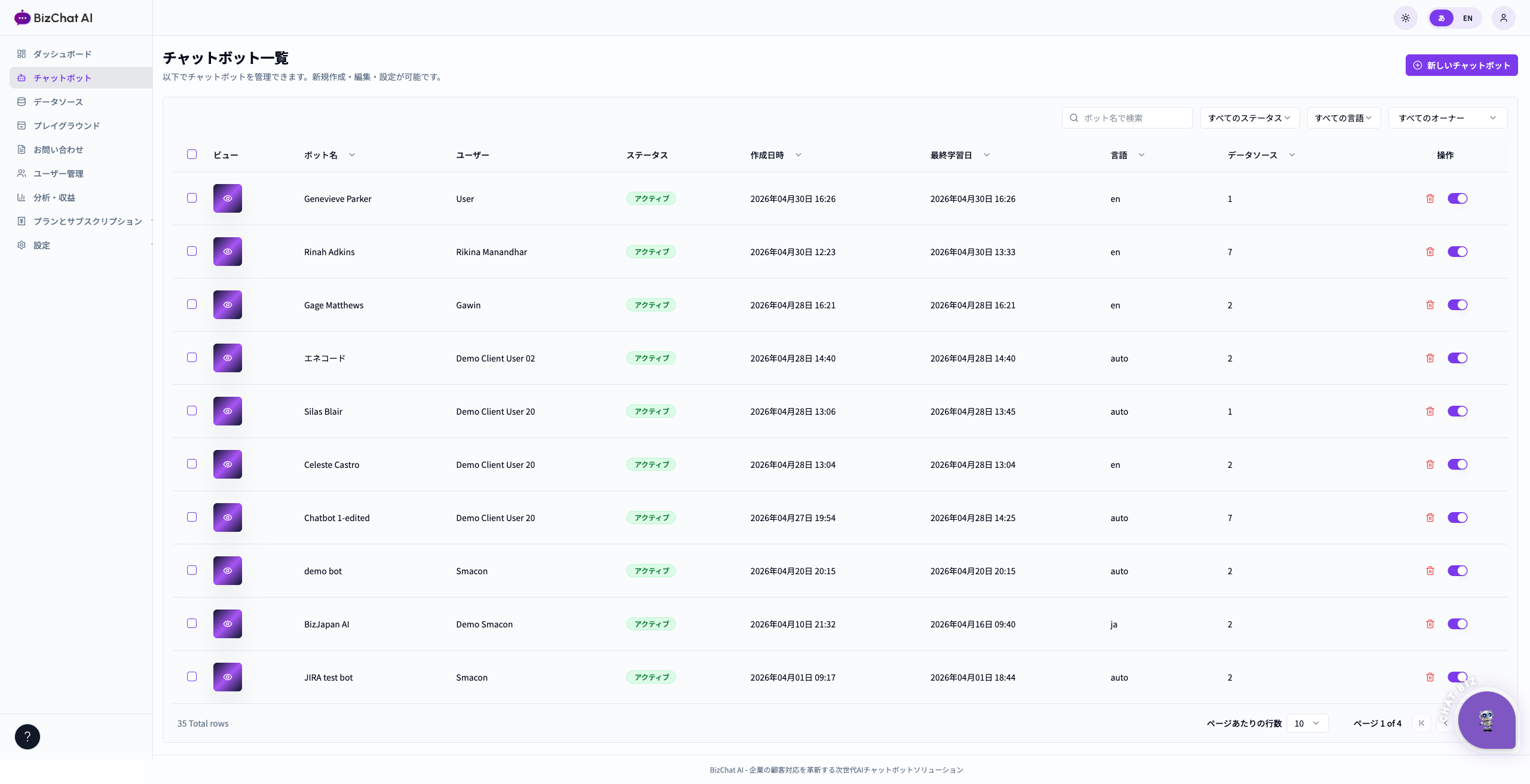
Task: Open ユーザー管理 in the sidebar
Action: click(58, 173)
